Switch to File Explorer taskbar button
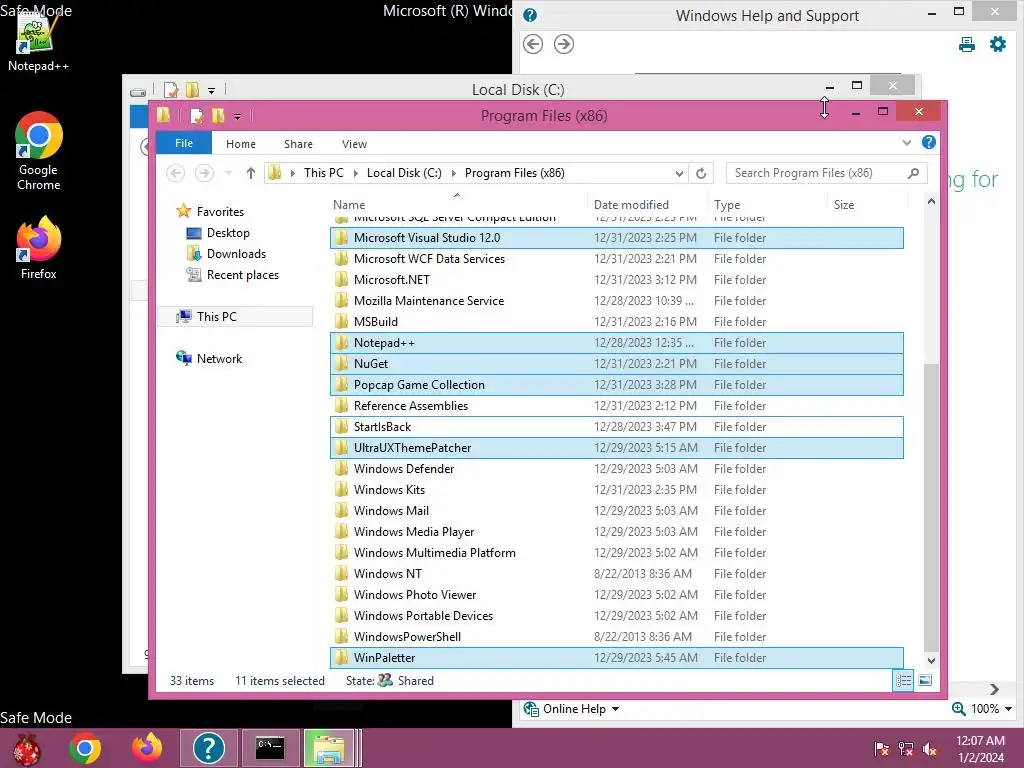This screenshot has height=768, width=1024. tap(329, 748)
